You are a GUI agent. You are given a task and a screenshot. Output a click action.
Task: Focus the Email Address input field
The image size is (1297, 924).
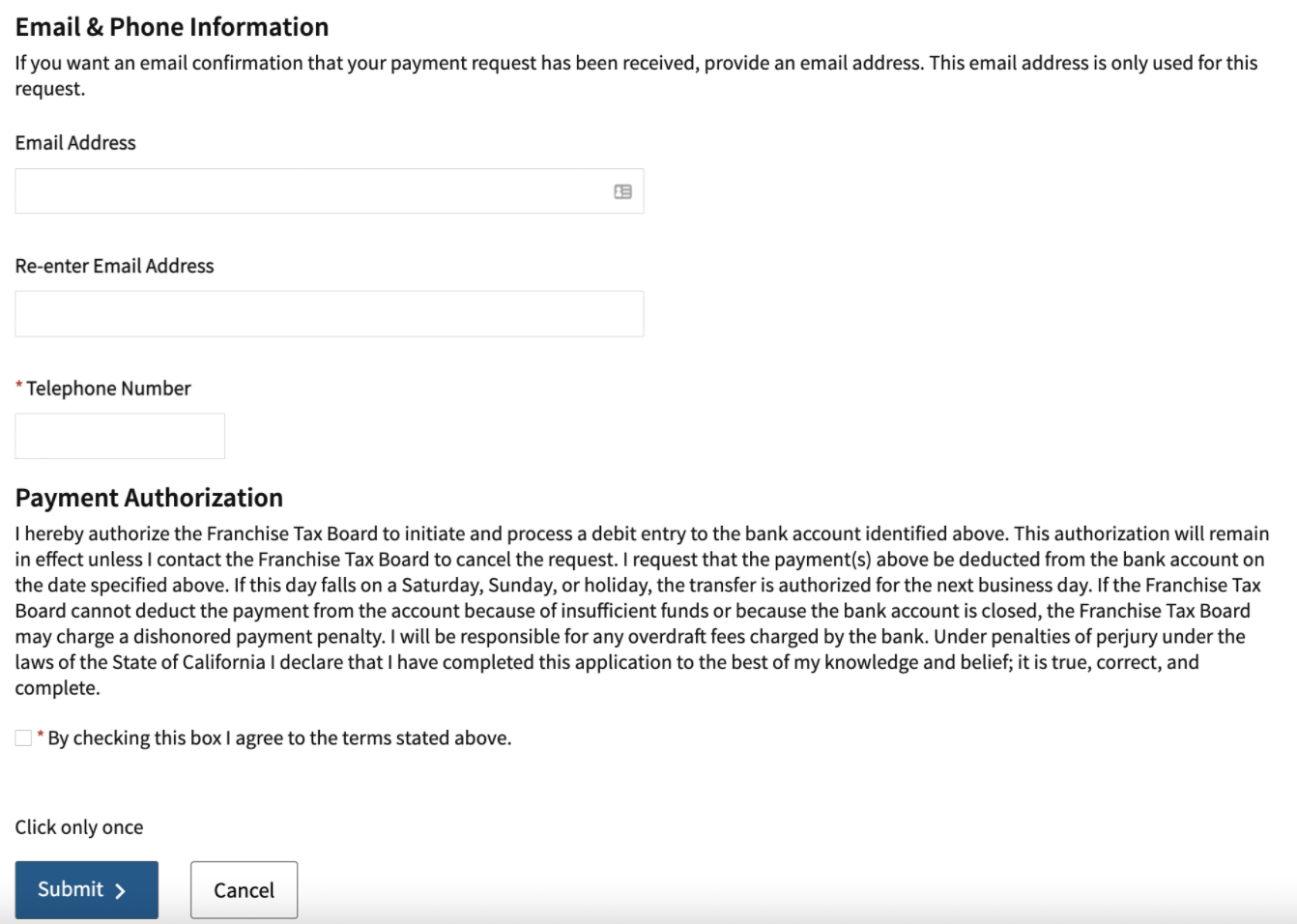[x=329, y=191]
